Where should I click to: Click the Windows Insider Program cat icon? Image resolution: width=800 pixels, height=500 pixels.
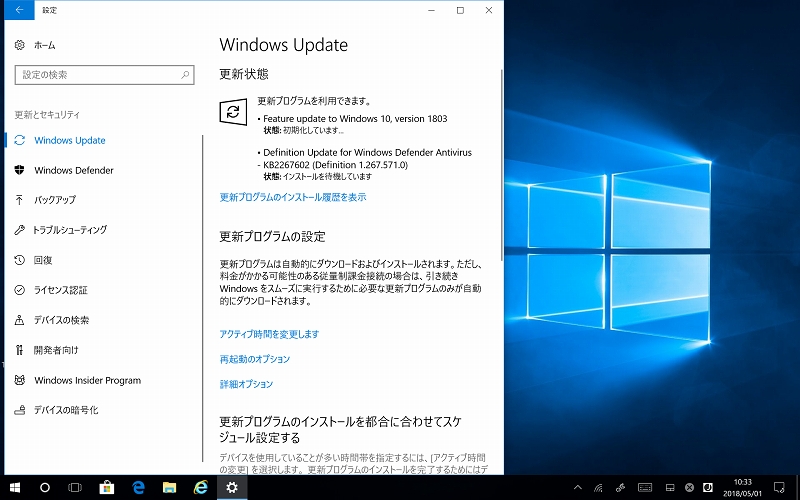19,380
